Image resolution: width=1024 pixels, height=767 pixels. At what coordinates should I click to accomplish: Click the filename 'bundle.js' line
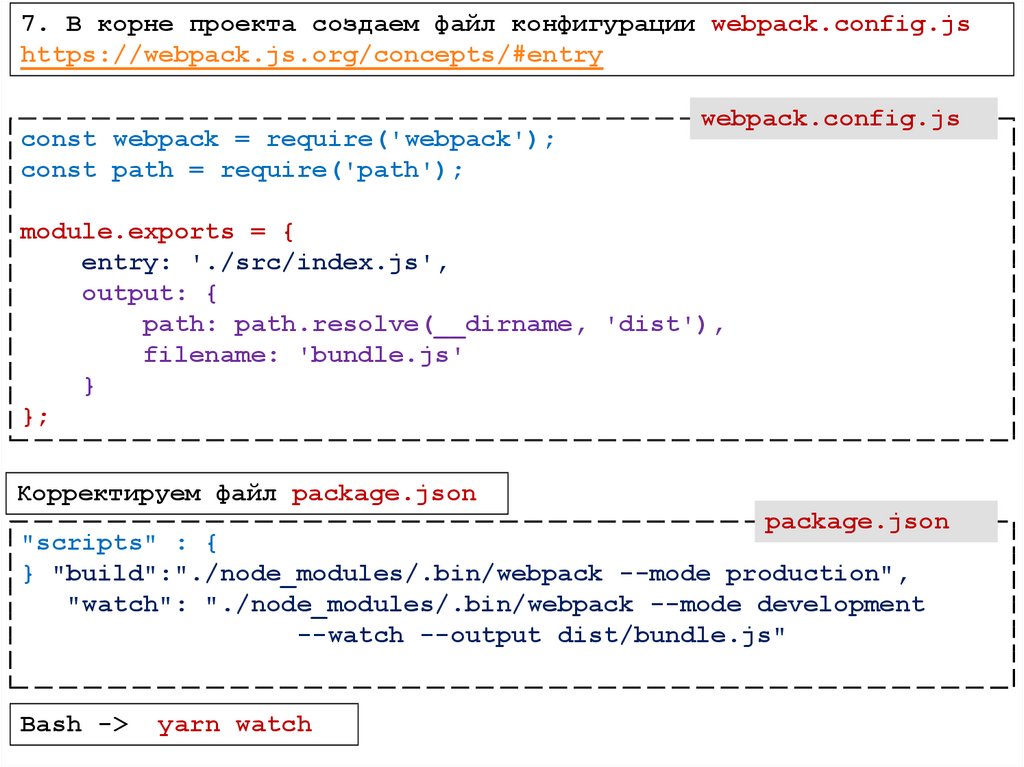(304, 355)
